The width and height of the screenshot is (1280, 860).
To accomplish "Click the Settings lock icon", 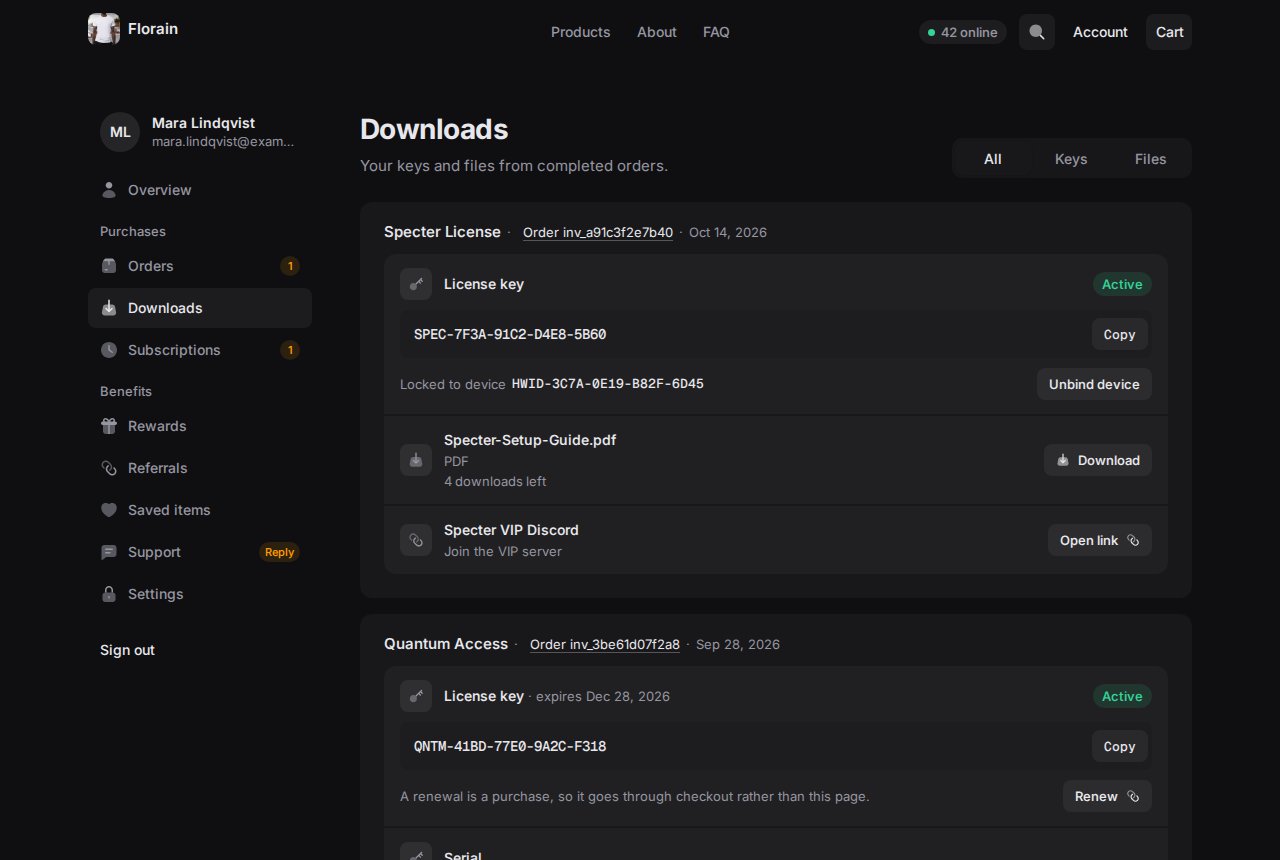I will click(109, 594).
